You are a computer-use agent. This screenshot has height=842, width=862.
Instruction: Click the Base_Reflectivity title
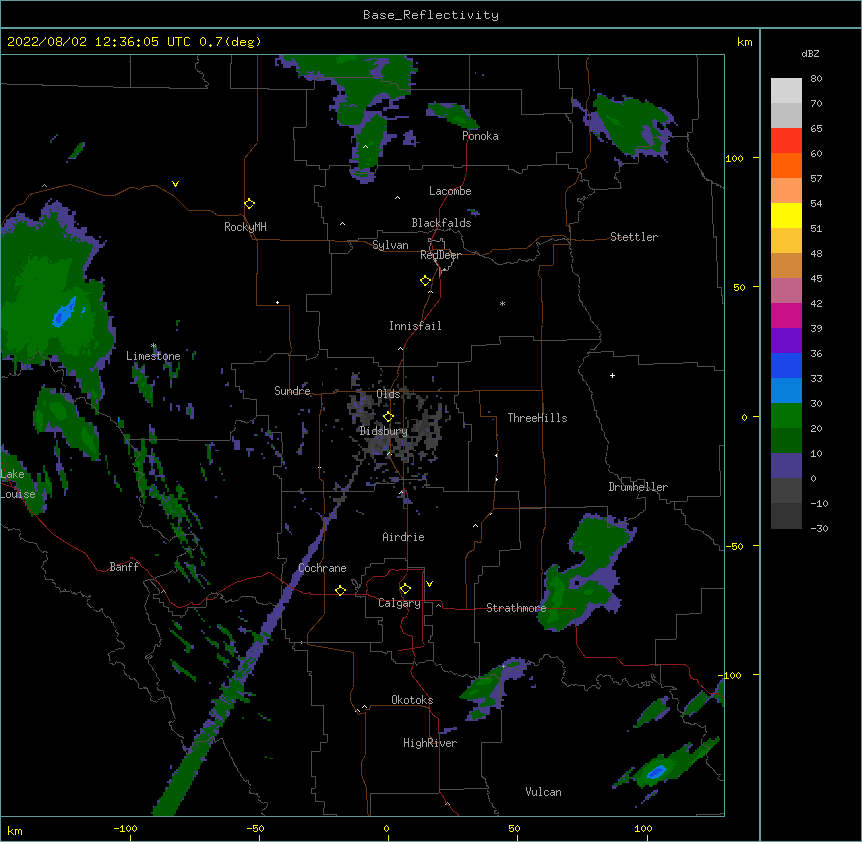430,15
